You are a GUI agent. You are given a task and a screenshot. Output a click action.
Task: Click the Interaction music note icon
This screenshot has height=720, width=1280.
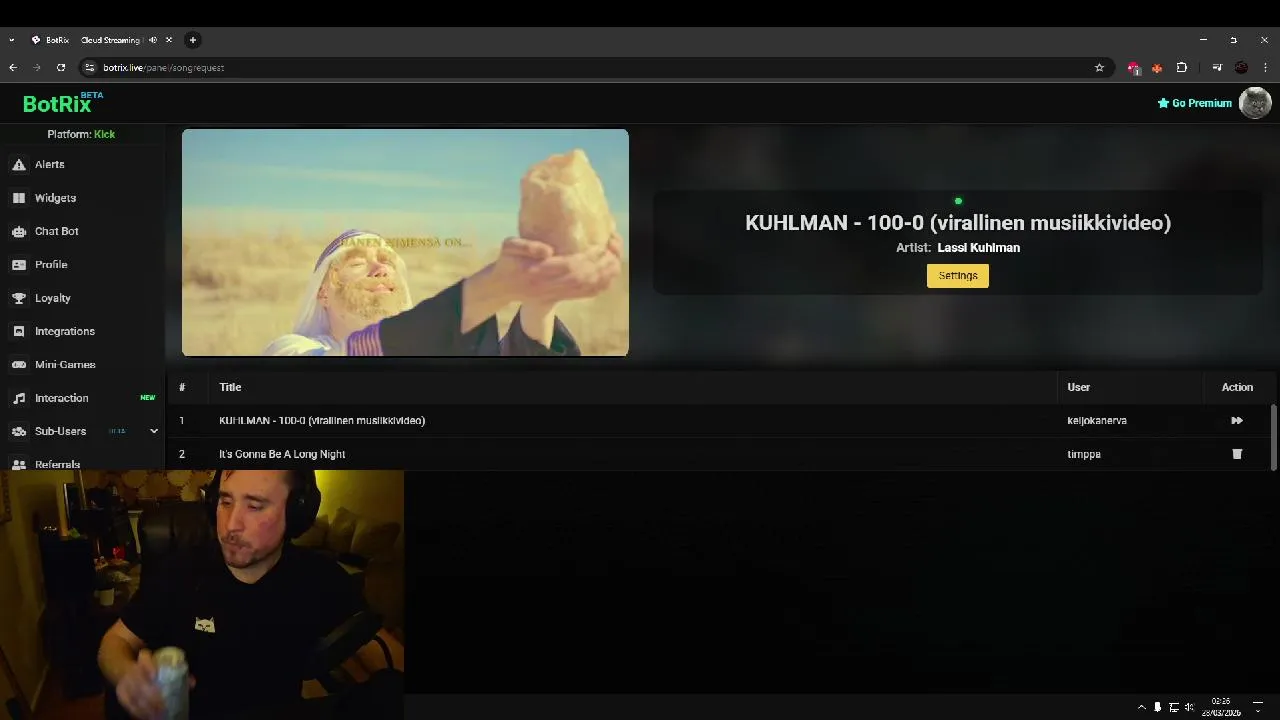tap(18, 398)
